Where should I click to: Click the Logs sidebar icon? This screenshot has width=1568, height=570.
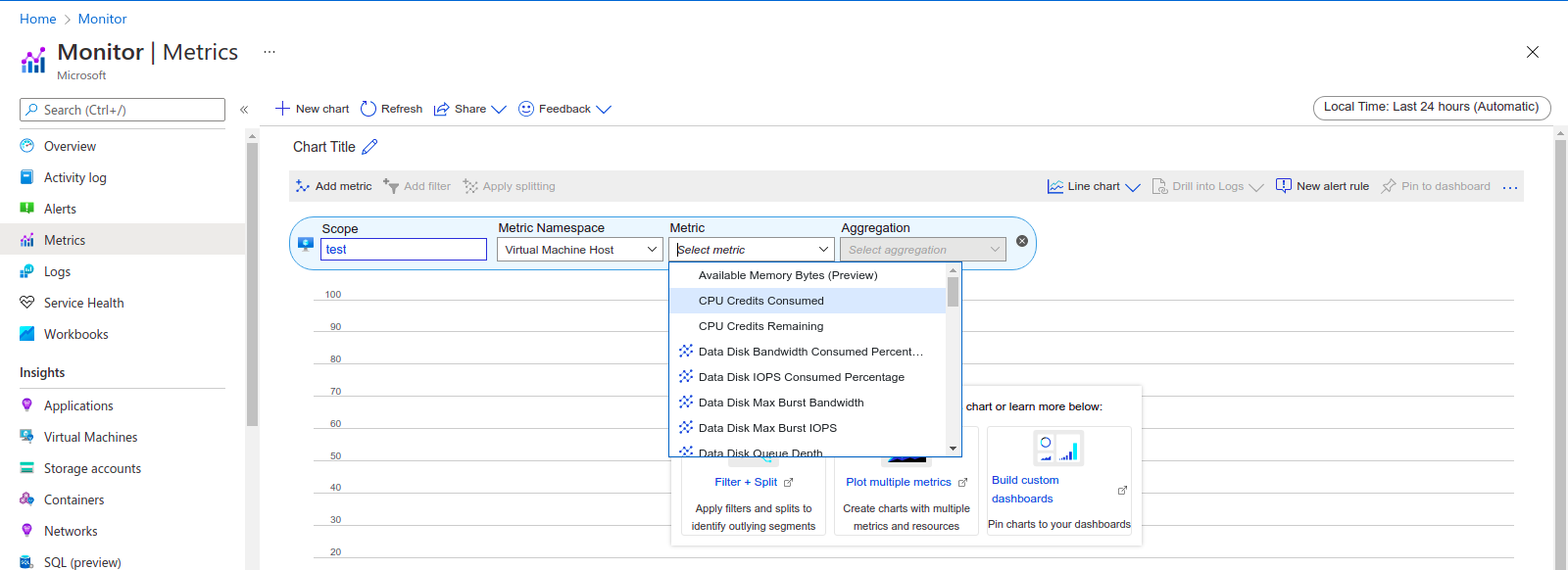(26, 271)
